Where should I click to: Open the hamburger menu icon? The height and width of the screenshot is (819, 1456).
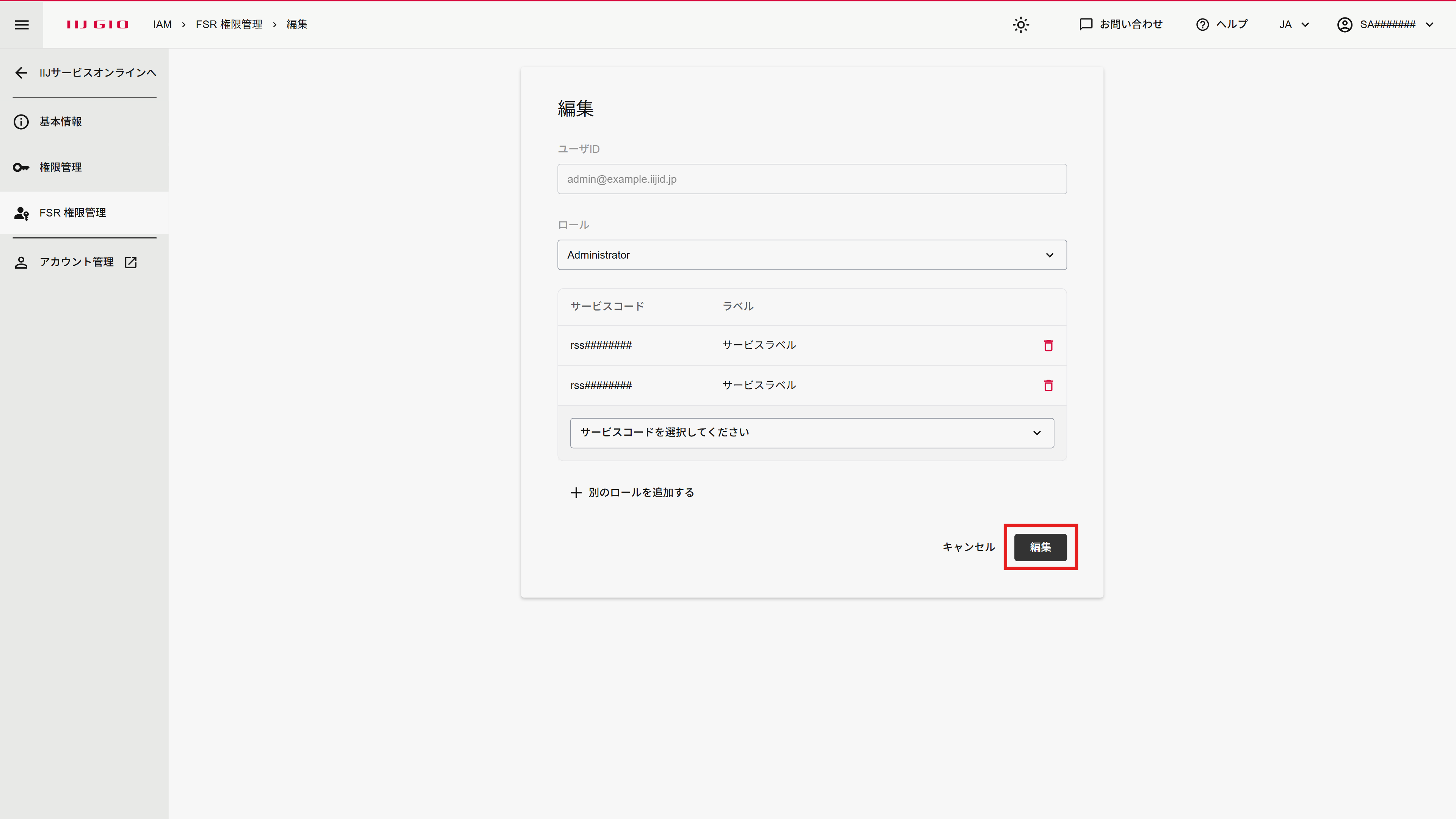tap(22, 24)
